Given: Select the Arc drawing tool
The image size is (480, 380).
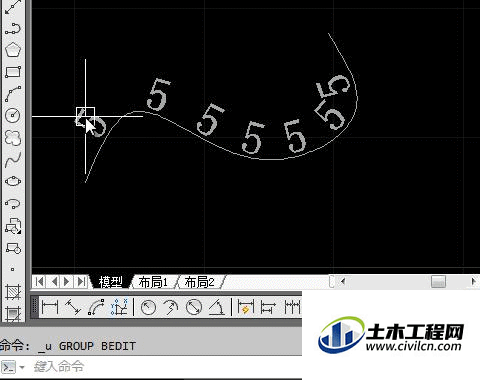Looking at the screenshot, I should click(13, 94).
